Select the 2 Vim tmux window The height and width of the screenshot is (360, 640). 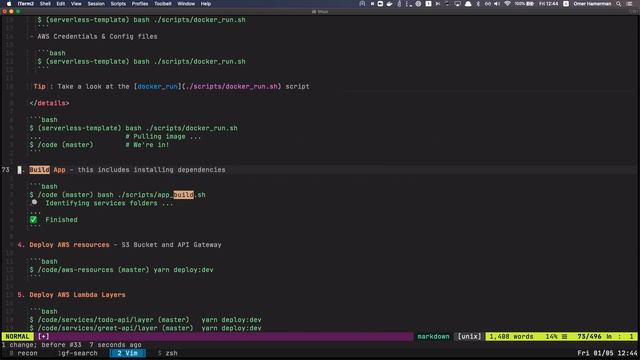click(x=128, y=353)
